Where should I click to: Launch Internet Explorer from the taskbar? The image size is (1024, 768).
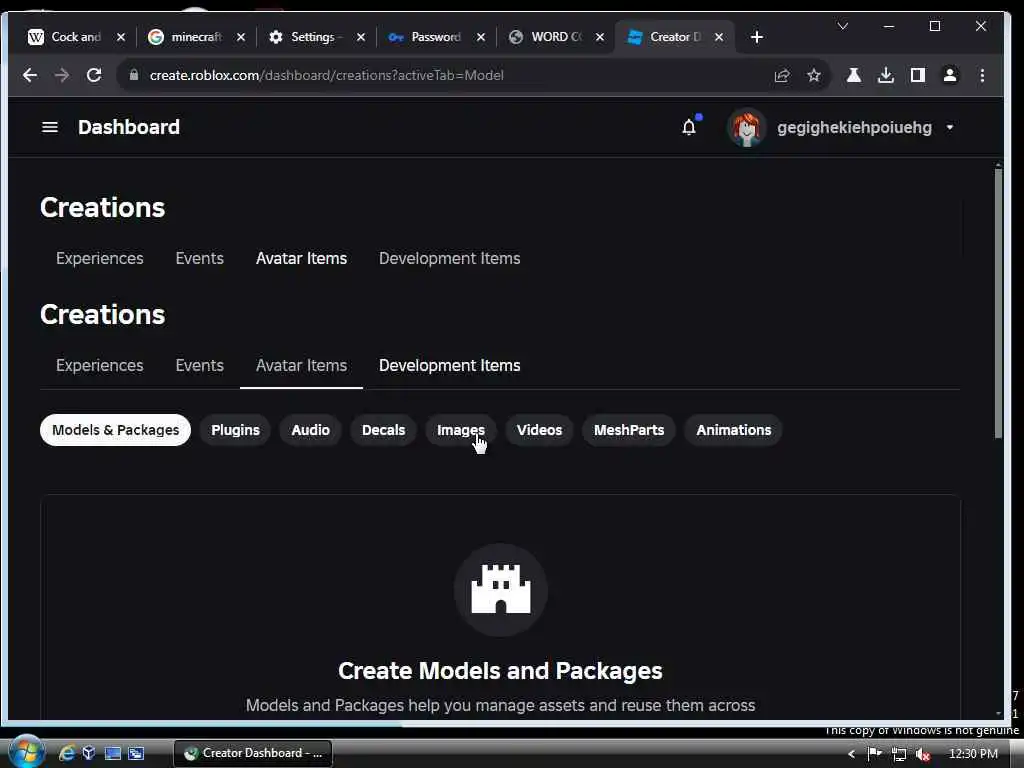67,754
